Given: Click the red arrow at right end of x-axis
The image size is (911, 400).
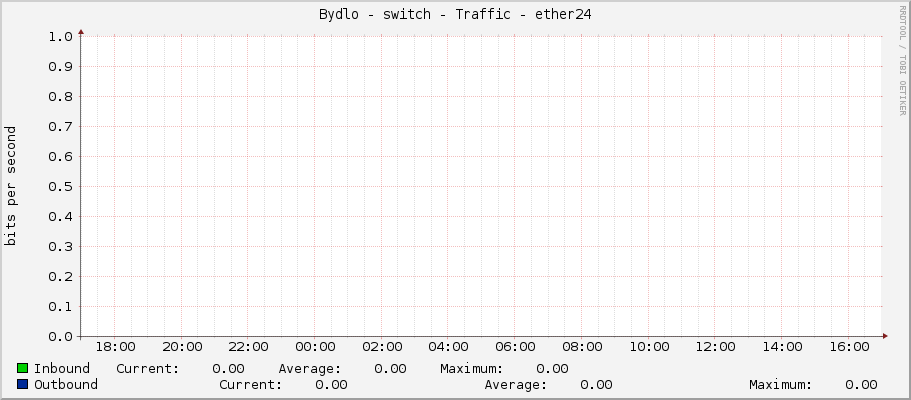Looking at the screenshot, I should 885,336.
